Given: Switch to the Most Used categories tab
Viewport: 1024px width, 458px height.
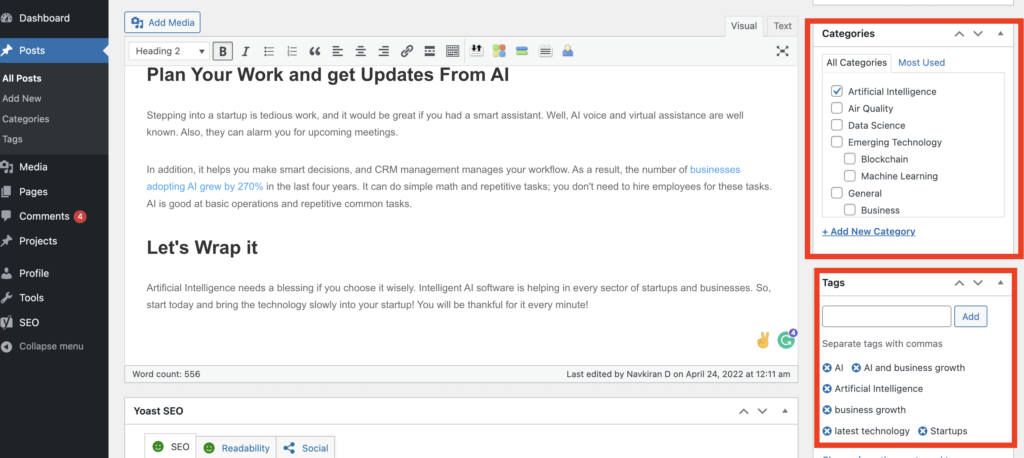Looking at the screenshot, I should [x=921, y=62].
